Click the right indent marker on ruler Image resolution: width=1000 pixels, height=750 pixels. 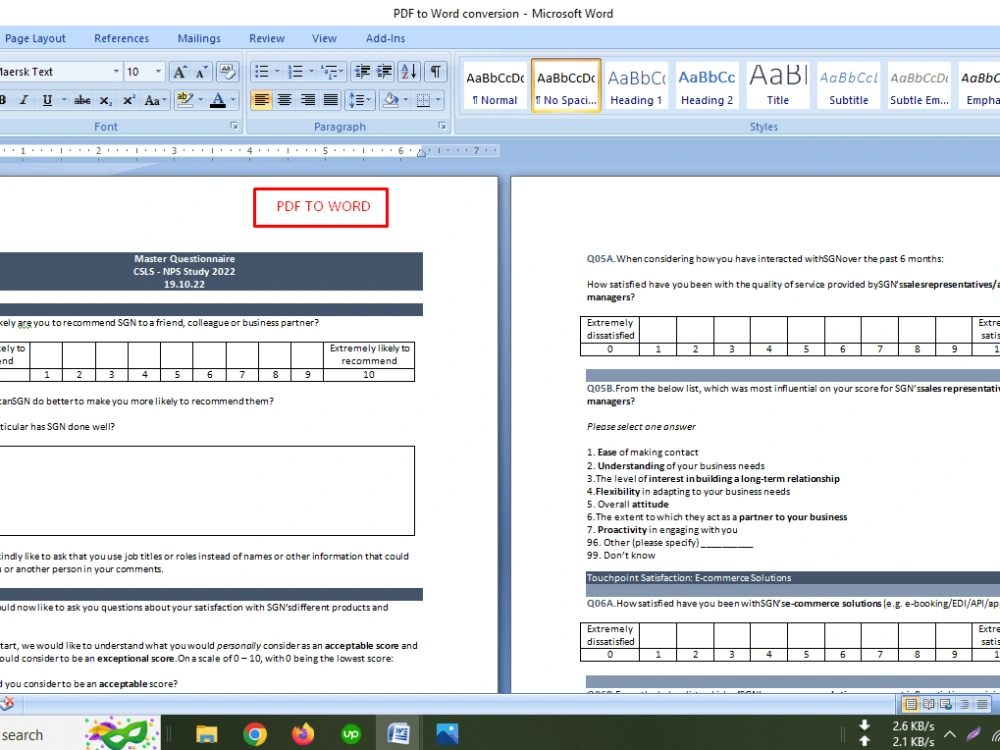[421, 152]
